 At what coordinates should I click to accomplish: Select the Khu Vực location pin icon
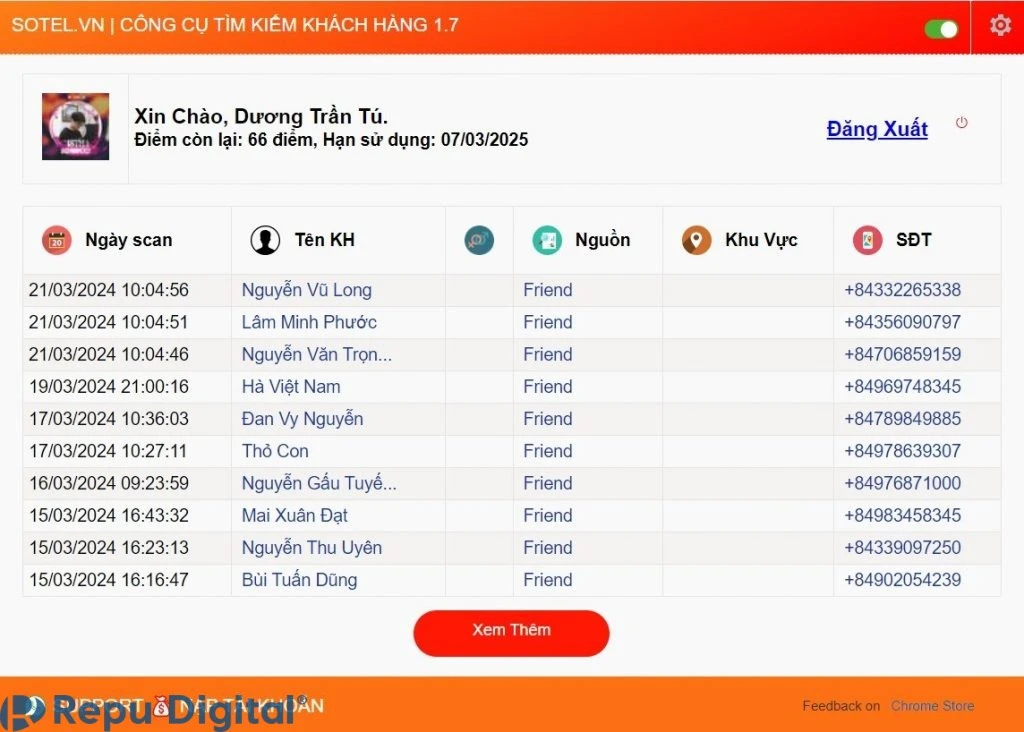tap(696, 240)
